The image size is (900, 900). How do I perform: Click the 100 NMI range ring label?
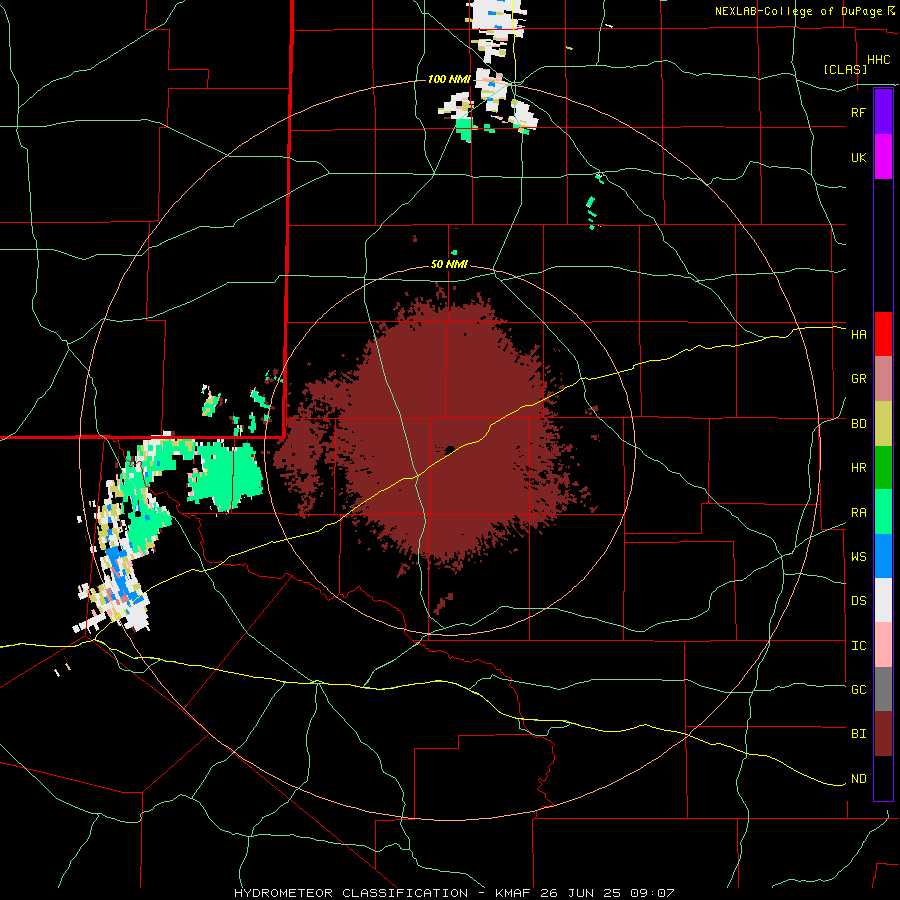[449, 79]
